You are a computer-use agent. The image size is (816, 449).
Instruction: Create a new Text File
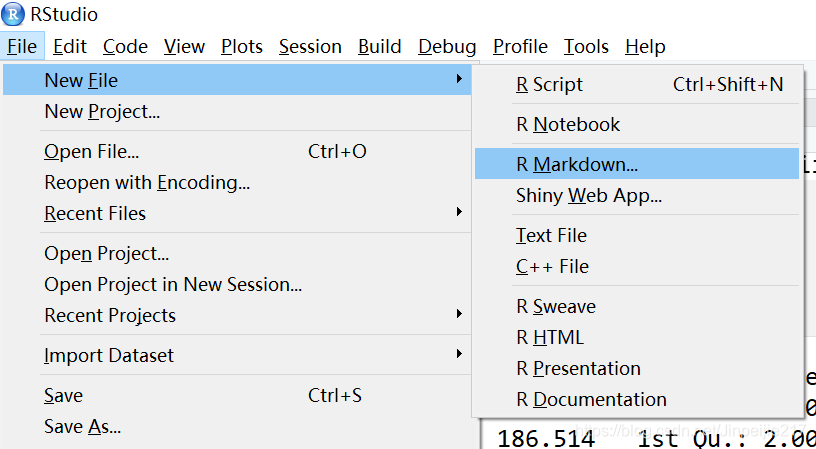[x=637, y=236]
